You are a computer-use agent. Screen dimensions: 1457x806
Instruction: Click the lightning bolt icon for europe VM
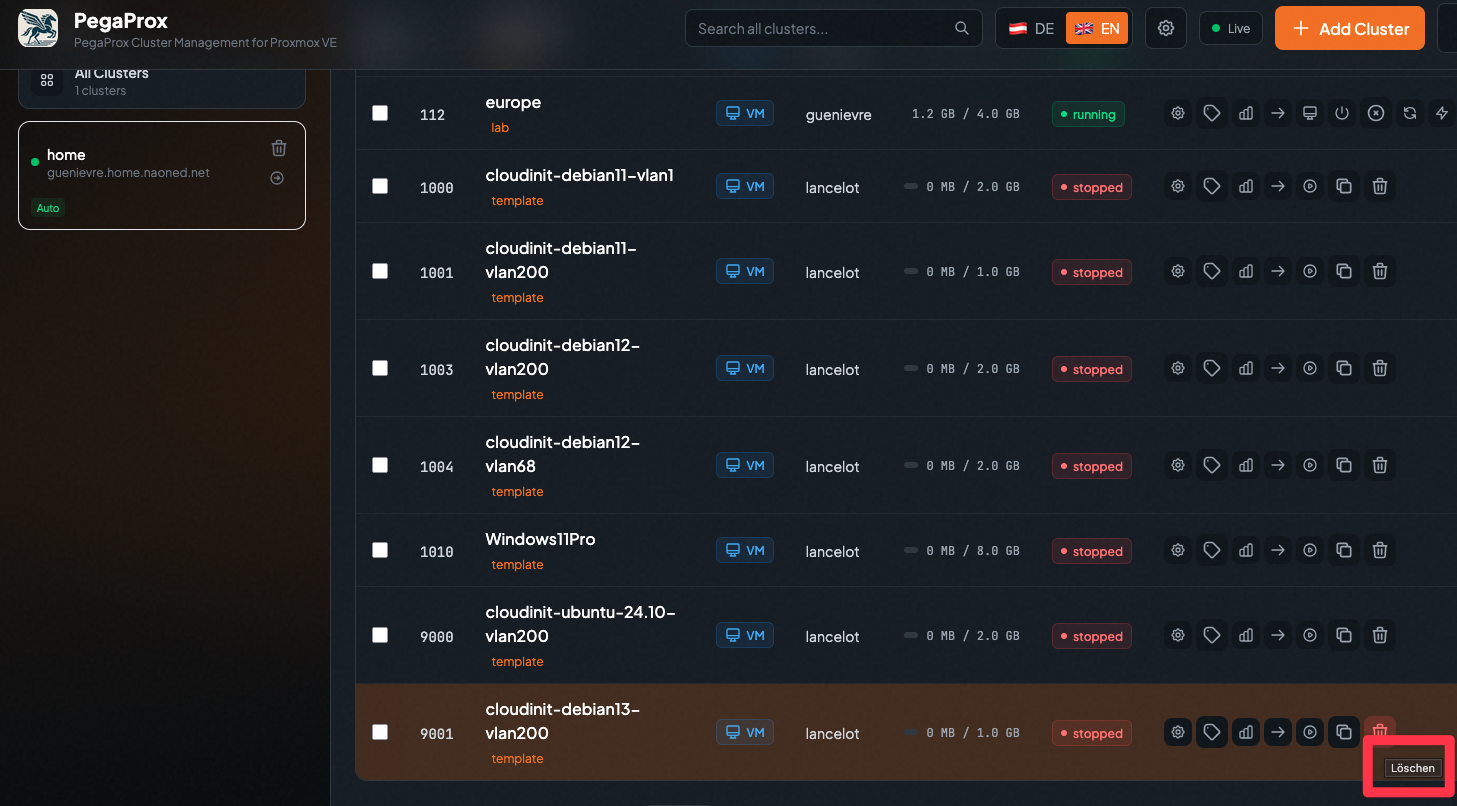point(1441,114)
